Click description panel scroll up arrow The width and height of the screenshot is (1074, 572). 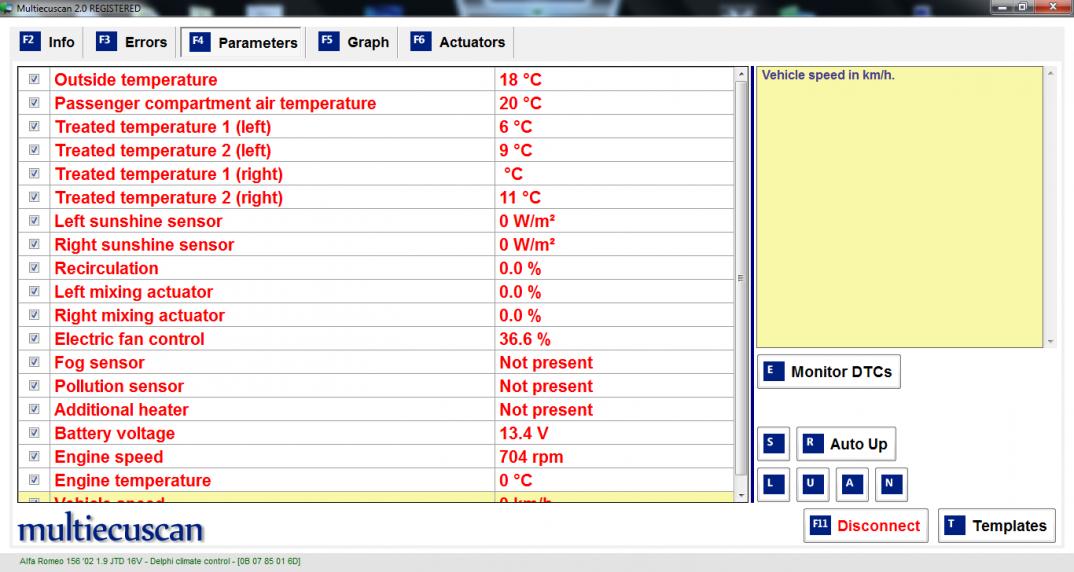coord(1050,73)
